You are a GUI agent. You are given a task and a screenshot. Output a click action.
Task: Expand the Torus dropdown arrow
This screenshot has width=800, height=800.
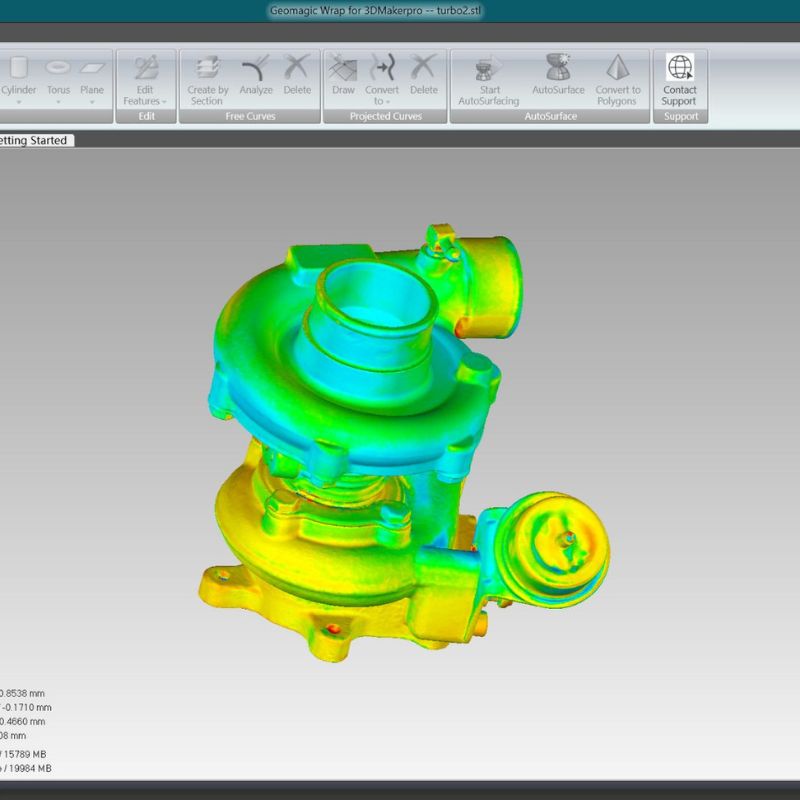(x=58, y=102)
